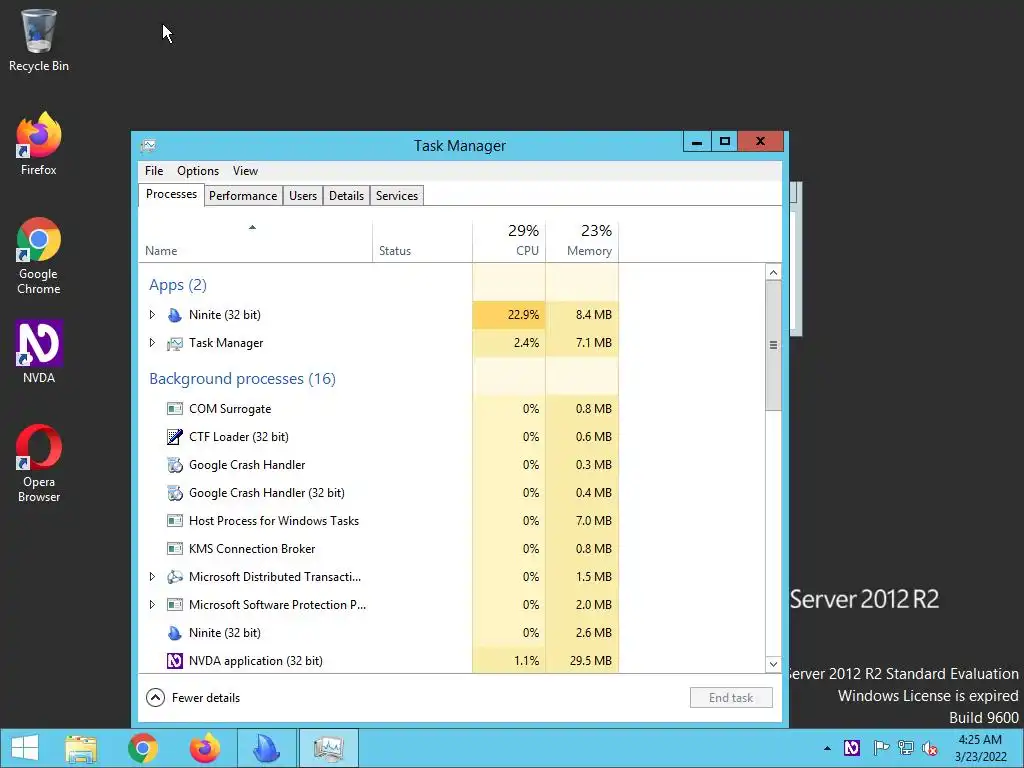Select the Opera Browser desktop shortcut

39,464
